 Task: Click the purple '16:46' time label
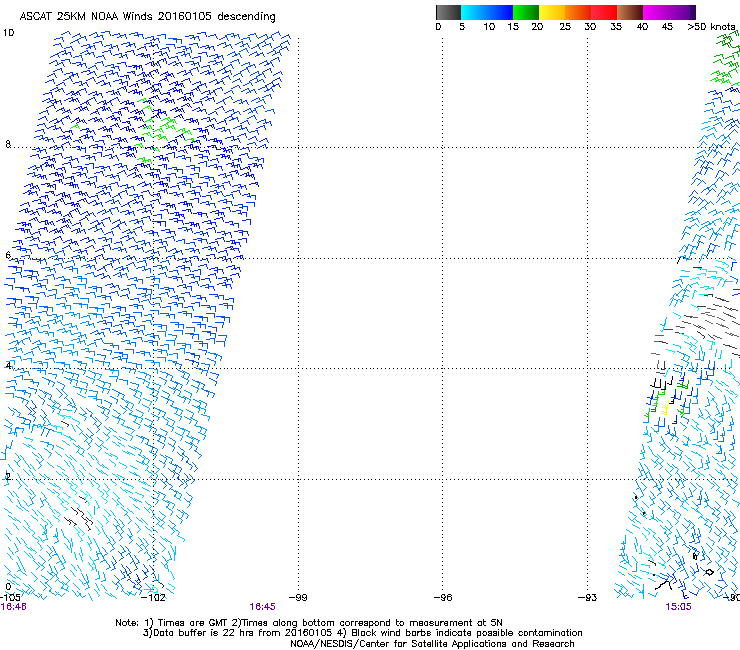click(13, 607)
